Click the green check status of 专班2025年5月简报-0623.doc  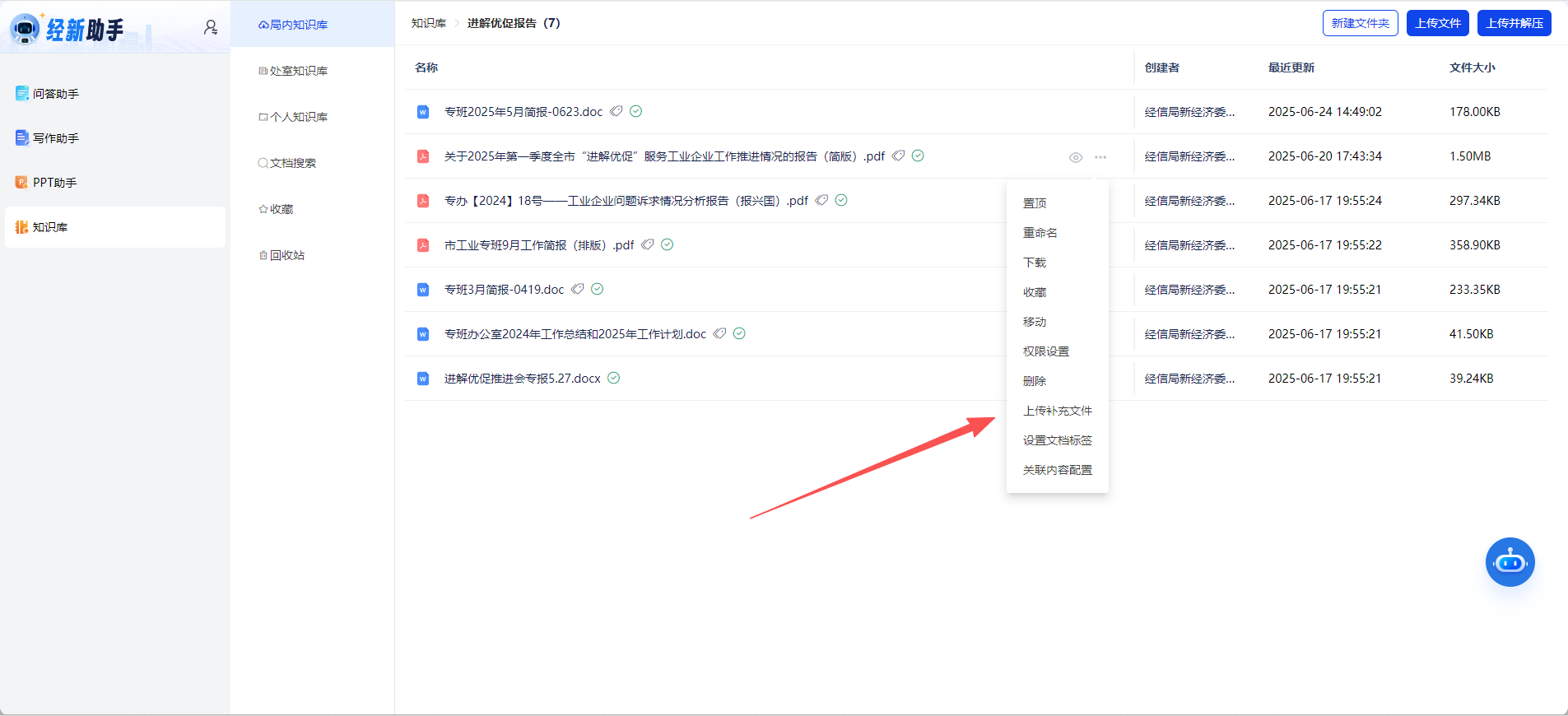click(x=636, y=111)
